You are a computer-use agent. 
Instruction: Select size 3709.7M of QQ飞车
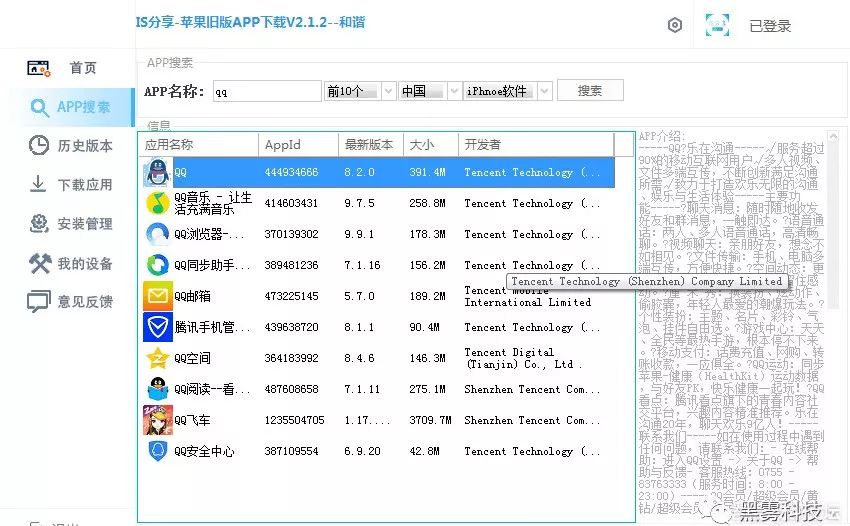click(x=430, y=420)
